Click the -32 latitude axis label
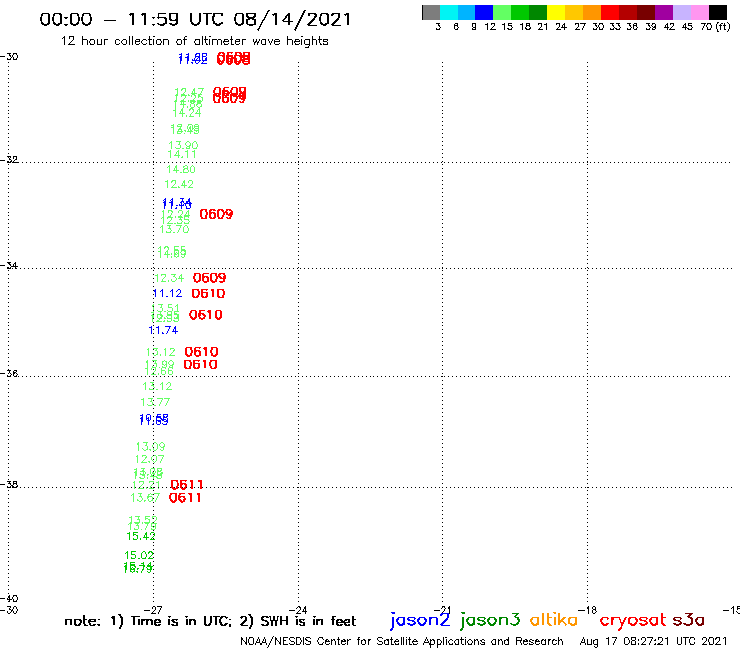The height and width of the screenshot is (650, 740). pos(10,160)
